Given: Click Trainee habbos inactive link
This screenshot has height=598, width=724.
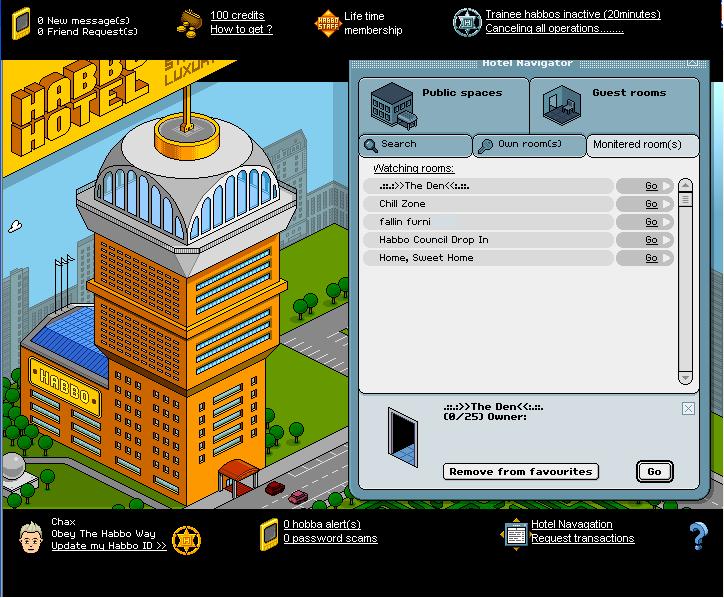Looking at the screenshot, I should (573, 14).
